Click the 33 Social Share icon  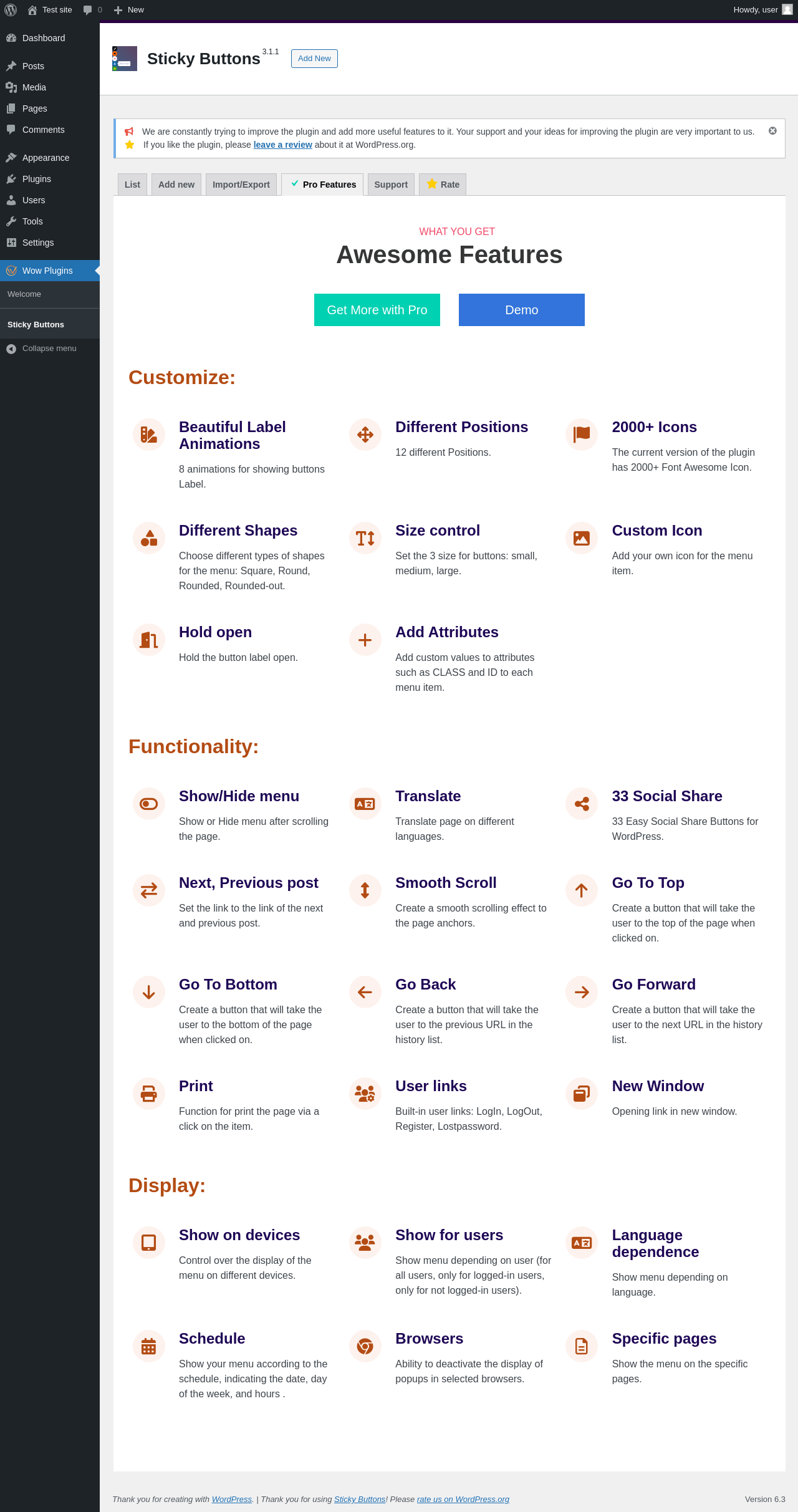point(582,804)
